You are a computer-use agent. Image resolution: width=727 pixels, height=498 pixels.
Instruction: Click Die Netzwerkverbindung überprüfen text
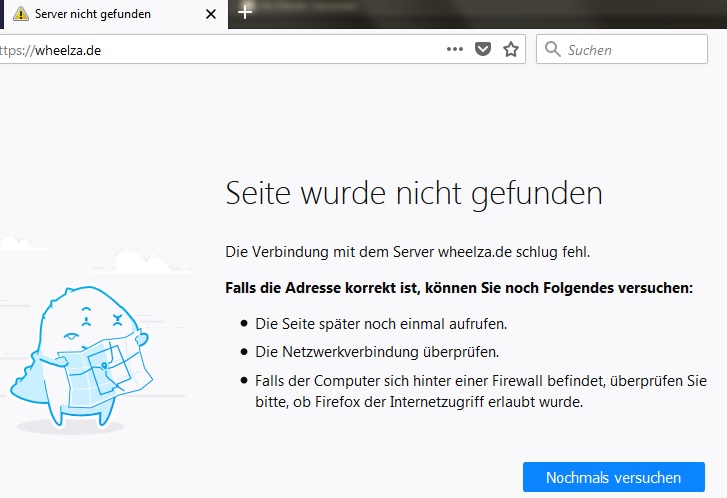tap(377, 352)
